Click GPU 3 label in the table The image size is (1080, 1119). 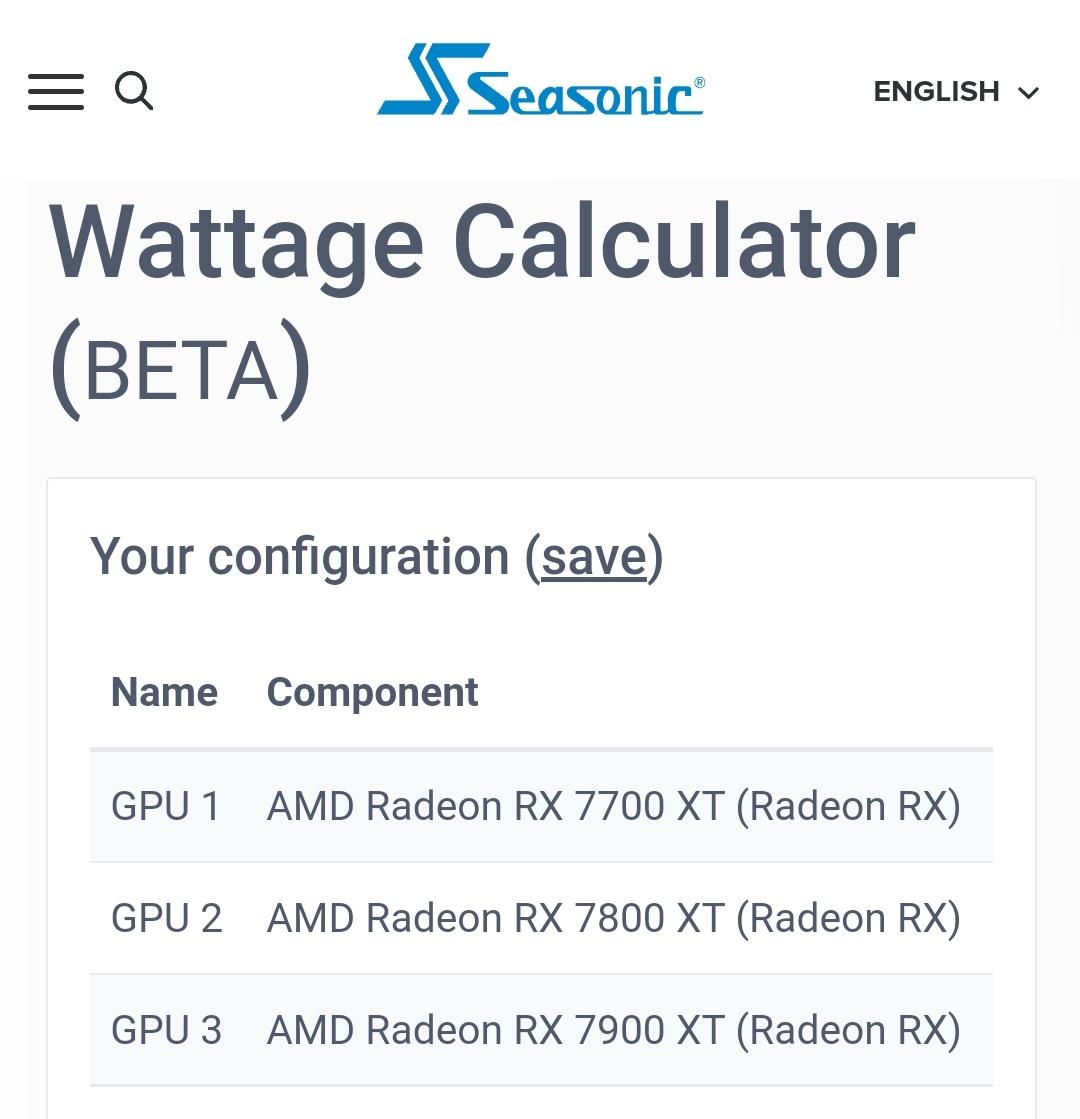click(166, 1029)
